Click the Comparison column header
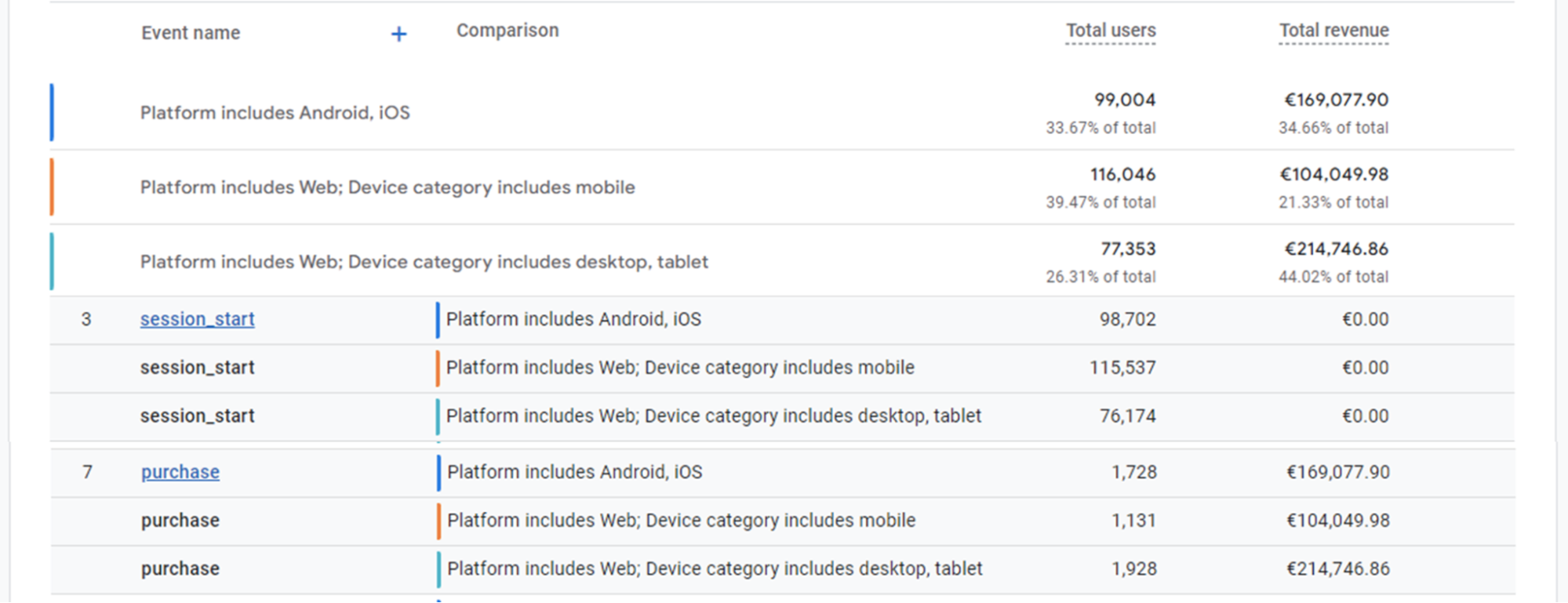Viewport: 1568px width, 603px height. (508, 31)
